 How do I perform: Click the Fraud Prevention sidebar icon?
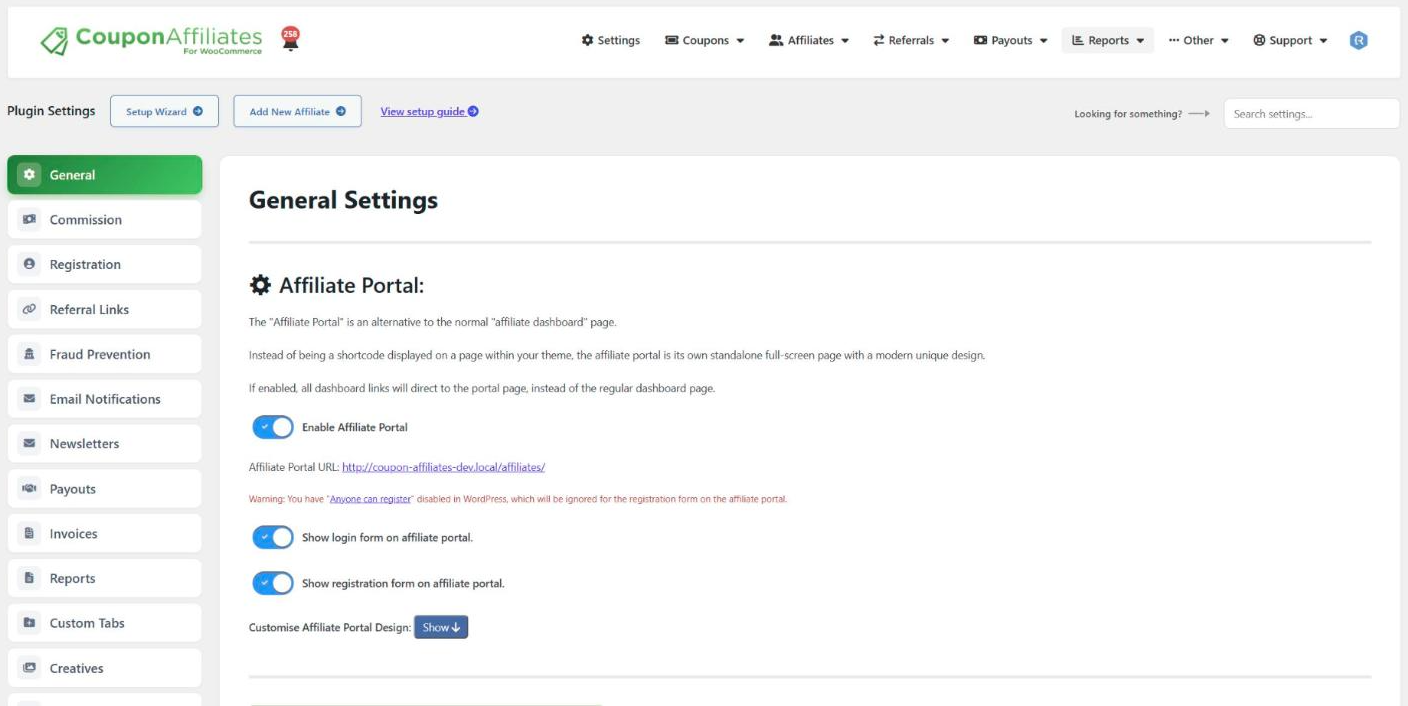[x=29, y=354]
